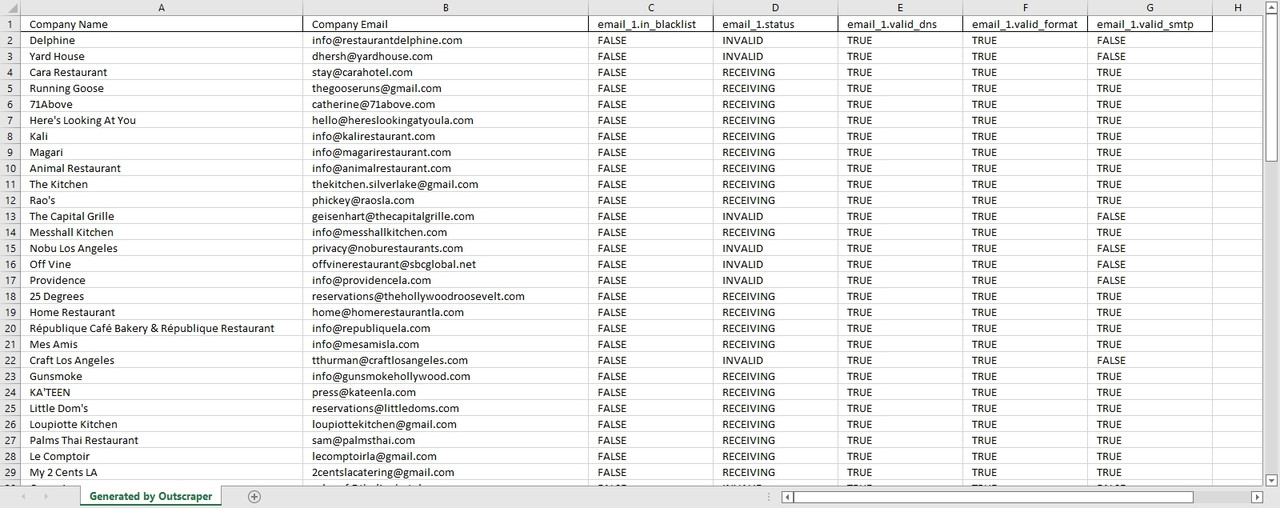
Task: Click the vertical scrollbar thumb
Action: [x=1272, y=88]
